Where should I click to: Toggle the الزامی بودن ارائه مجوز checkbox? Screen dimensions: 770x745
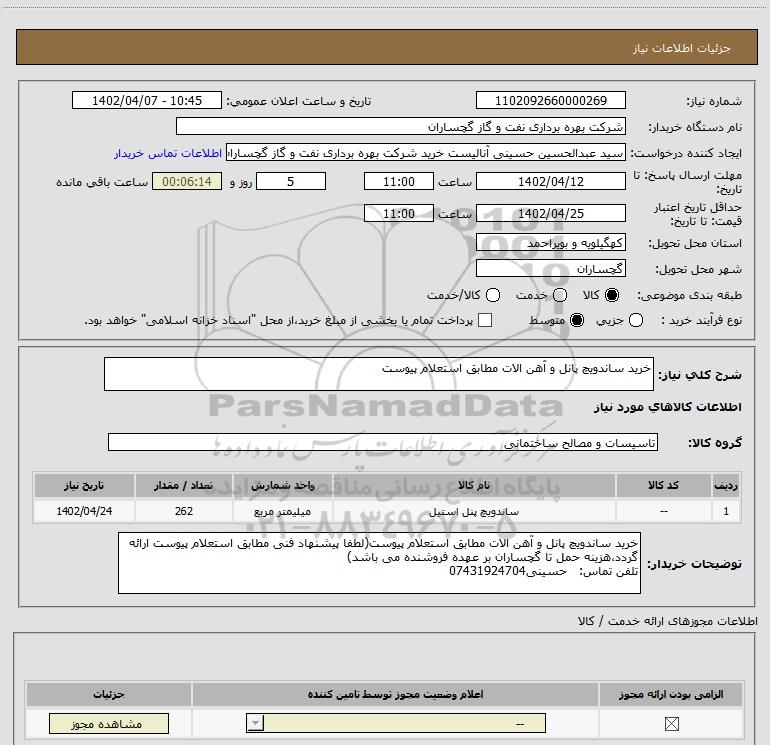pyautogui.click(x=671, y=723)
